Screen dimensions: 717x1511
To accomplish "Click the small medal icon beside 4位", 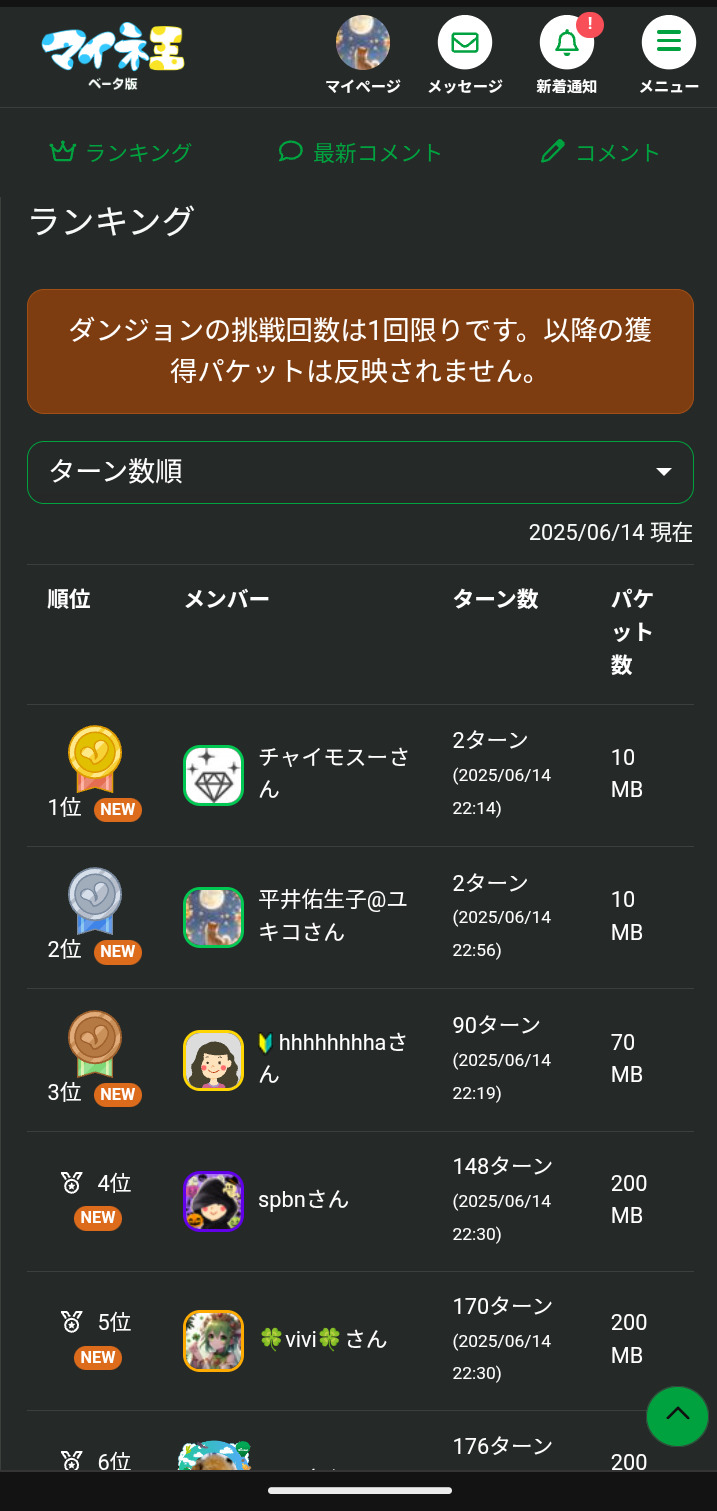I will [x=71, y=1184].
